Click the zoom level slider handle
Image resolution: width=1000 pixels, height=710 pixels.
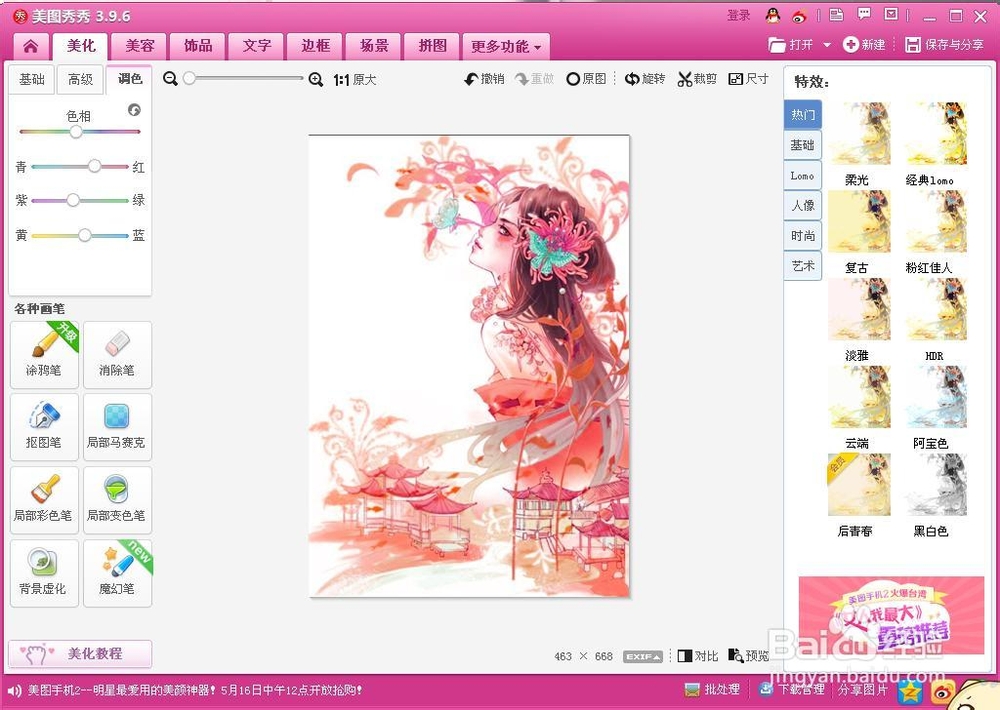coord(189,78)
